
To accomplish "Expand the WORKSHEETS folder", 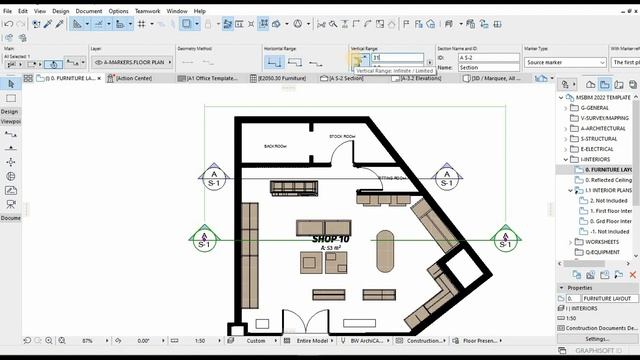I will pos(571,242).
